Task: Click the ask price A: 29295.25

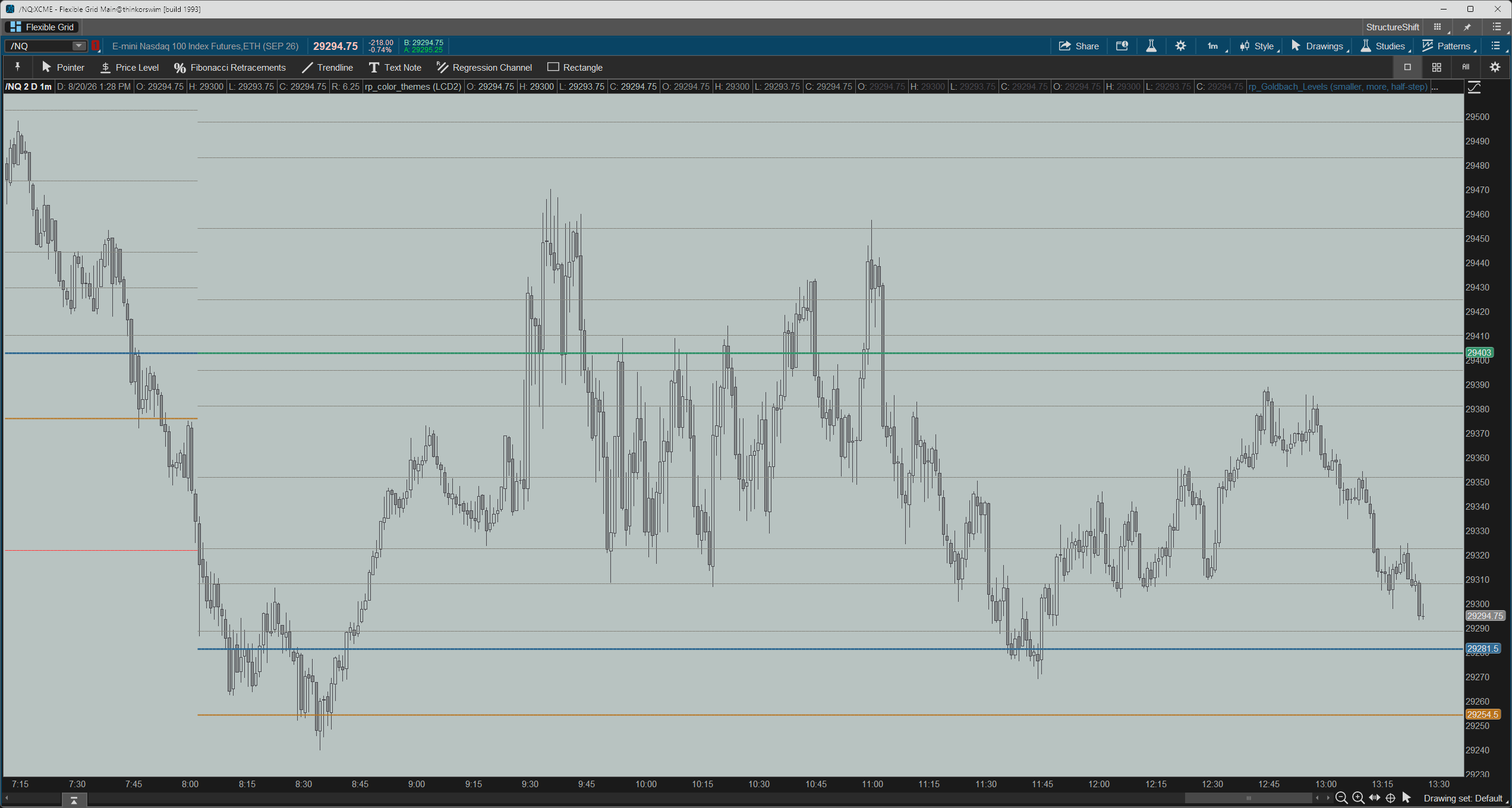Action: point(424,50)
